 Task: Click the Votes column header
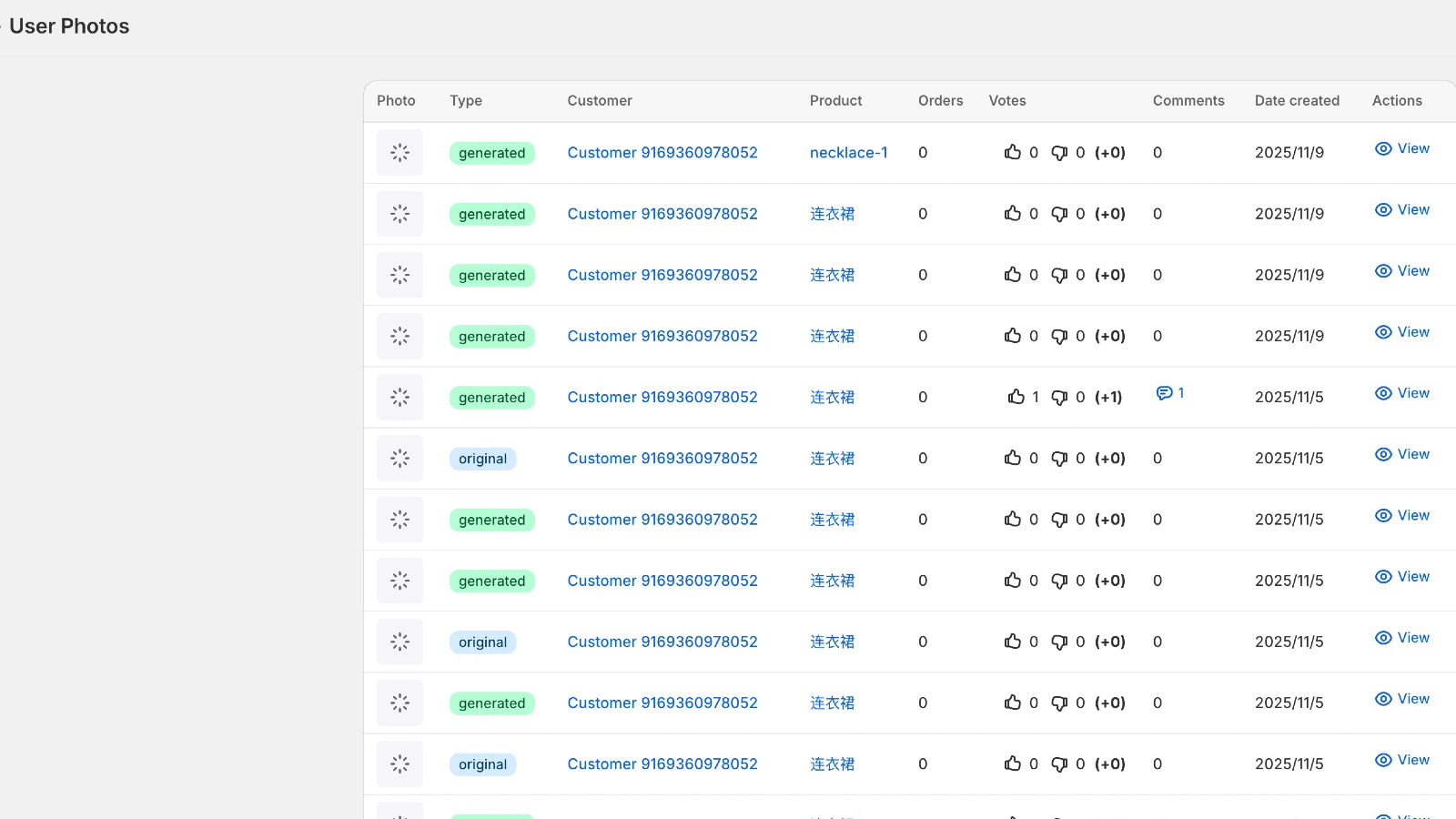click(x=1006, y=101)
